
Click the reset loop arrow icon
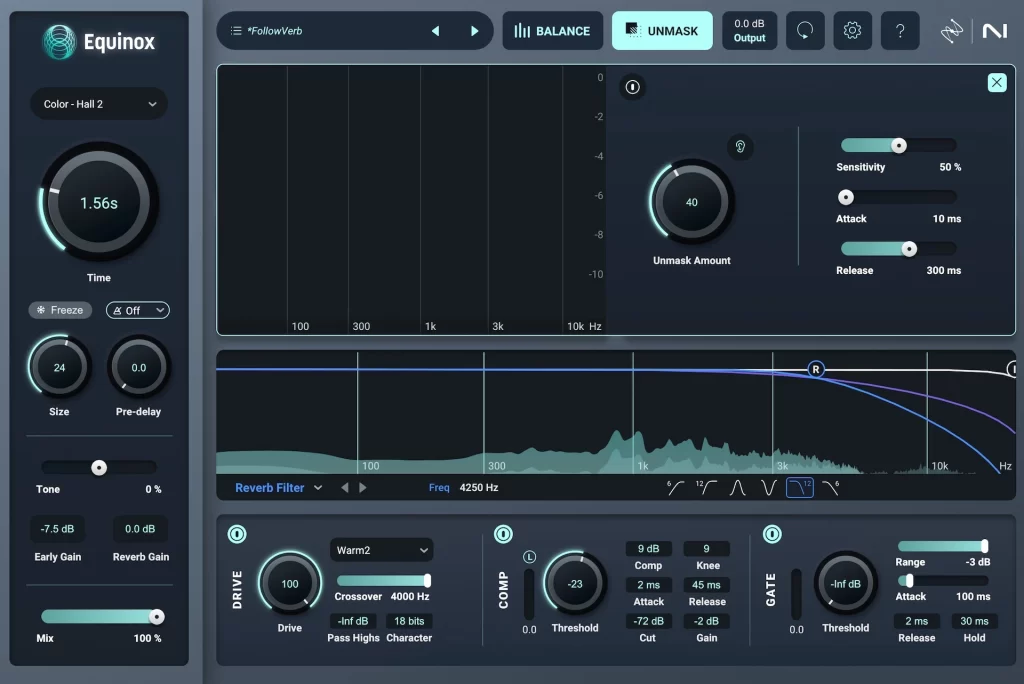click(805, 31)
